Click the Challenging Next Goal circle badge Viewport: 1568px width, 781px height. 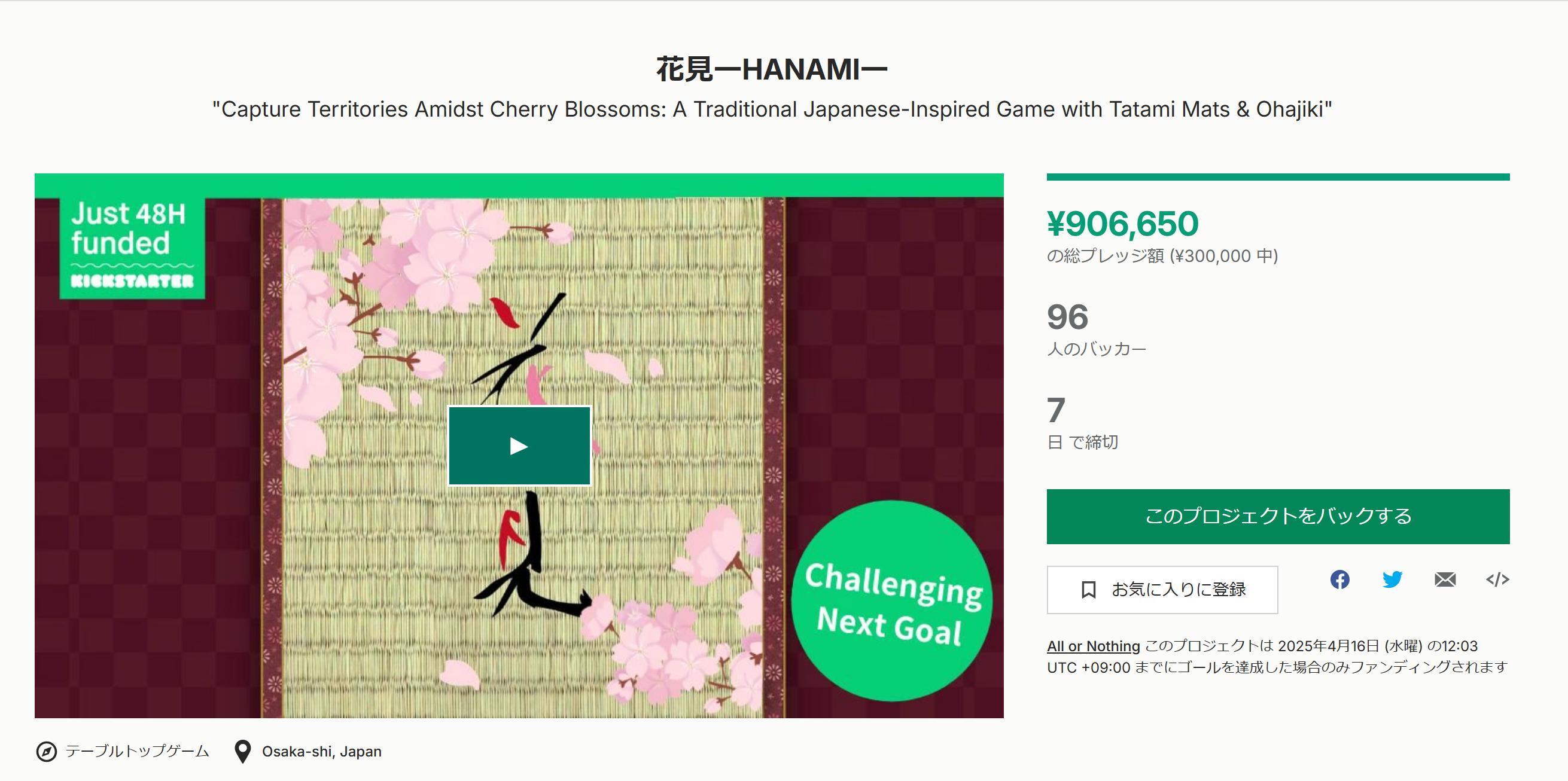pyautogui.click(x=892, y=601)
